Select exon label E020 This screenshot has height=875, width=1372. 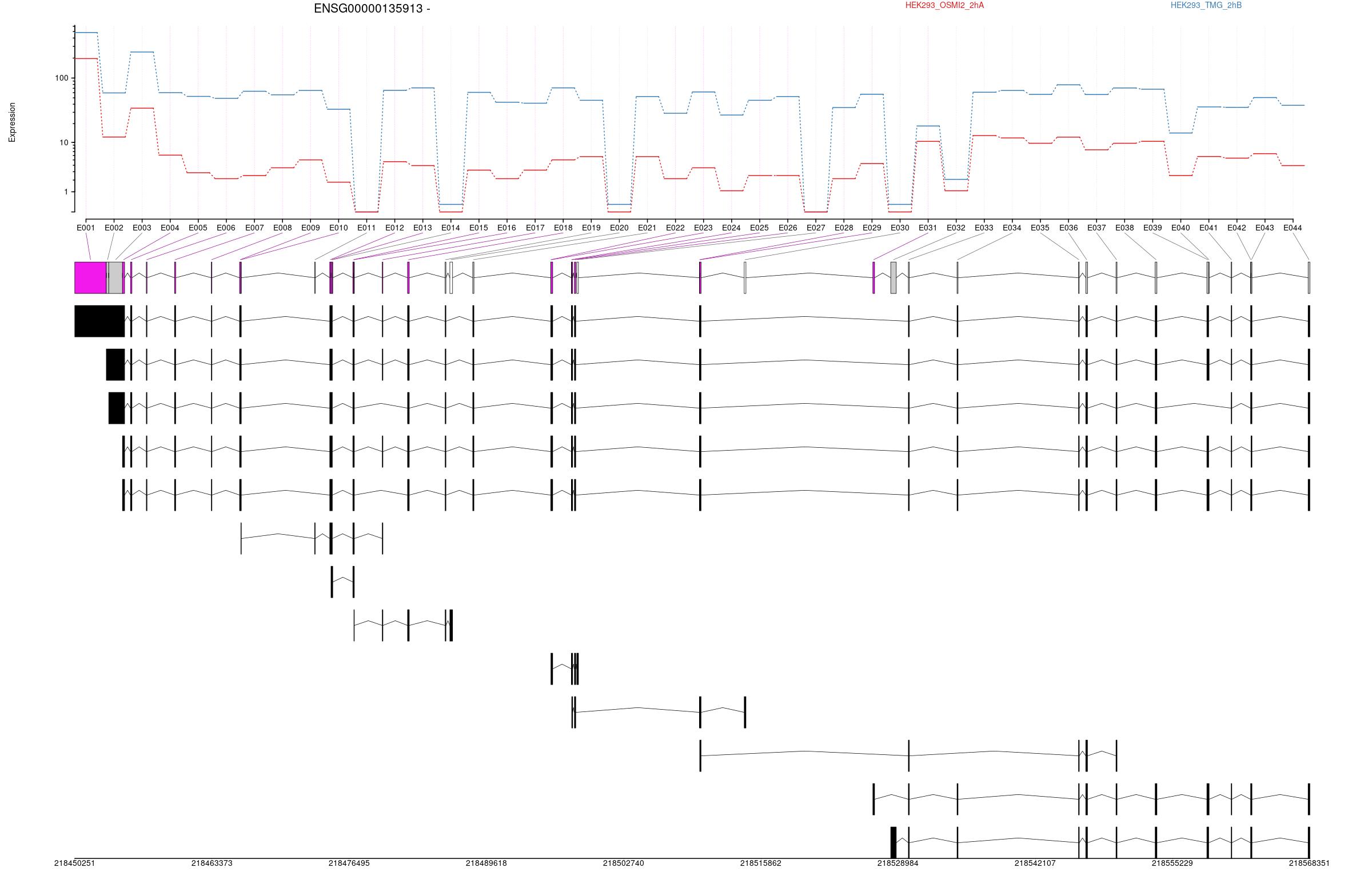point(619,228)
